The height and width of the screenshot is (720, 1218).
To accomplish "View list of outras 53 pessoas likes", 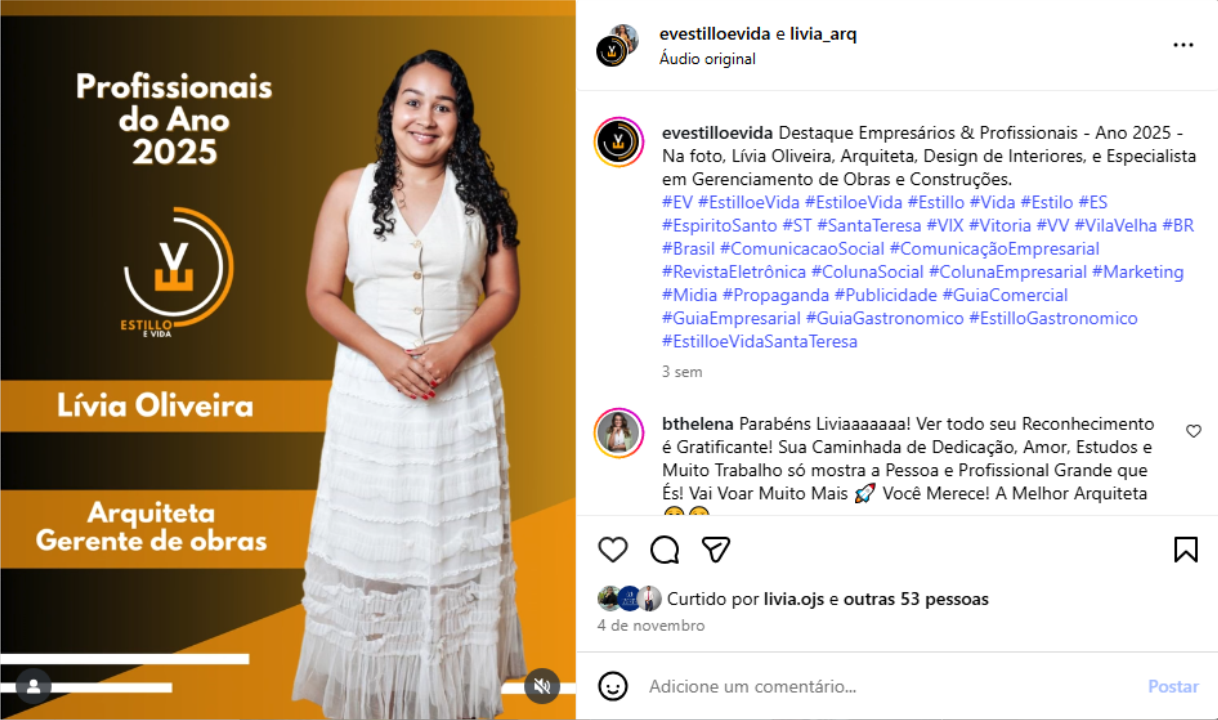I will click(x=916, y=599).
